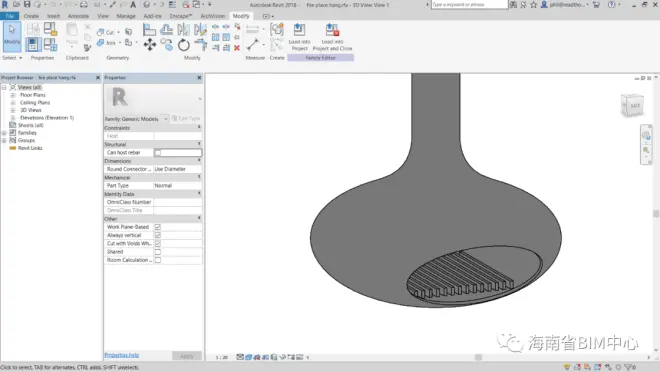Click the search keyword input field
660x372 pixels.
(469, 5)
